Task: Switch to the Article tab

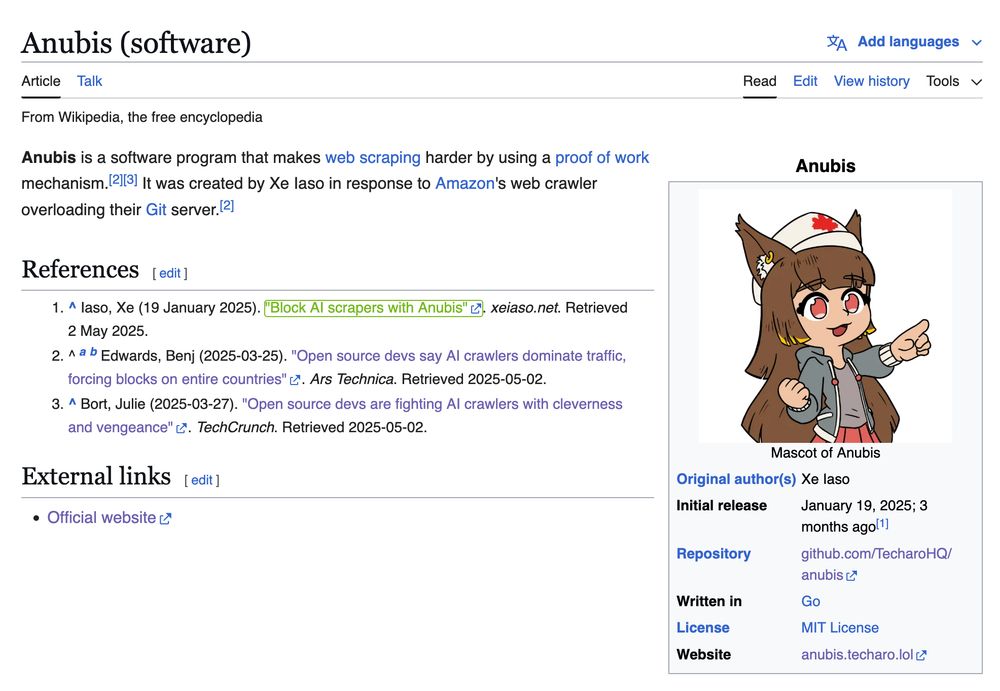Action: tap(41, 81)
